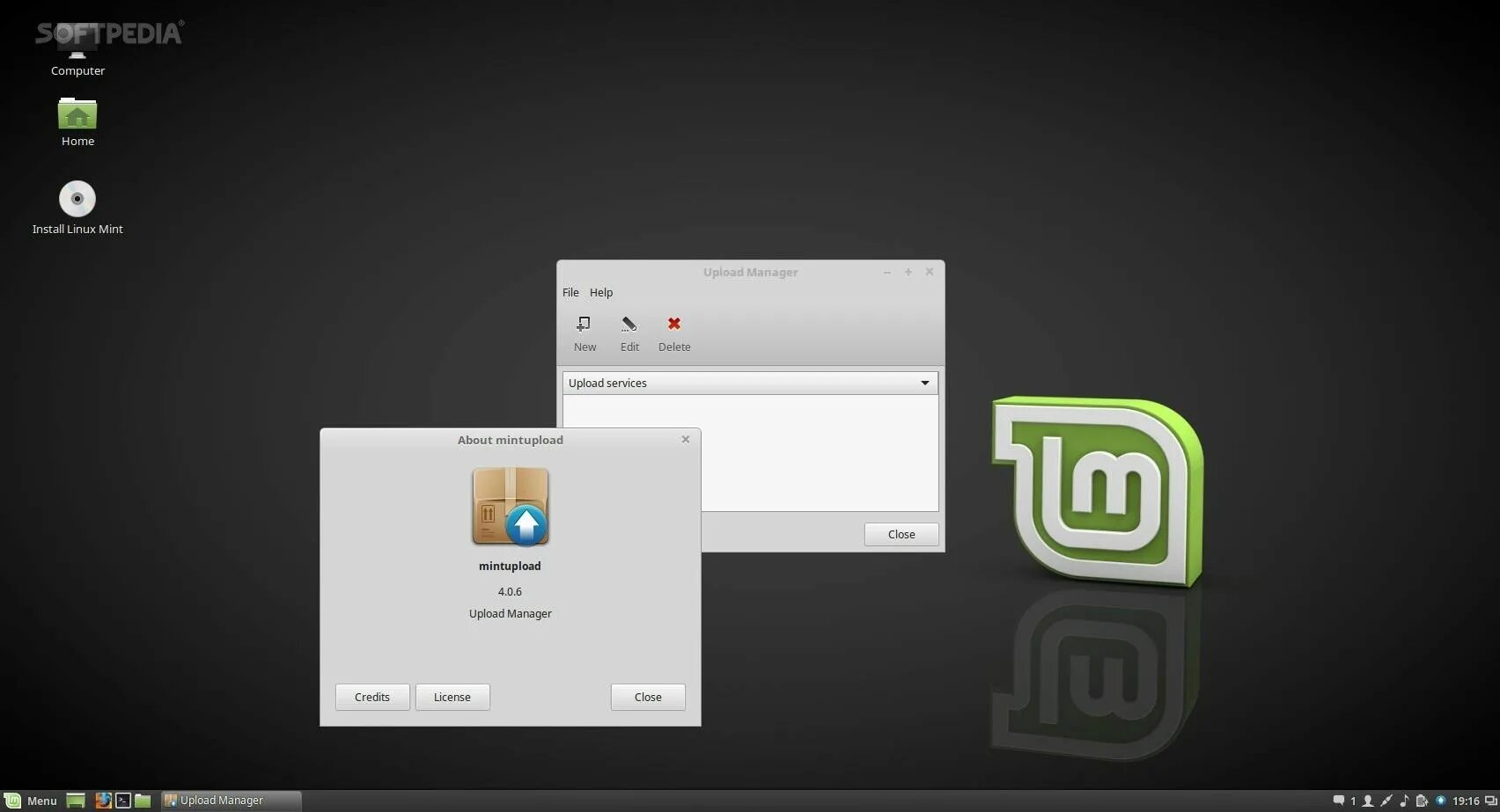Click the window list tray icon

tap(1490, 801)
